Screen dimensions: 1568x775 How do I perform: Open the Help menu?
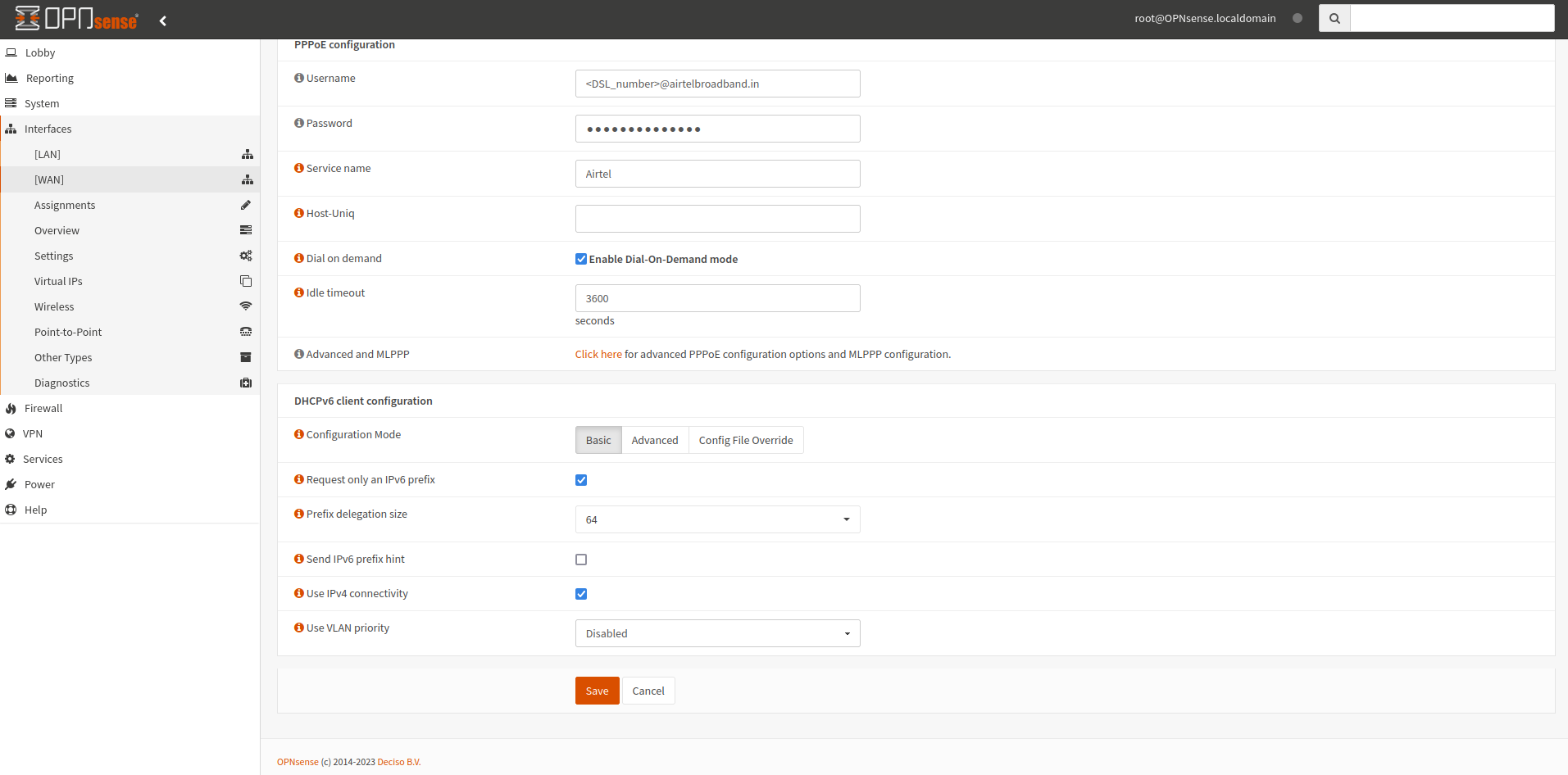[130, 510]
